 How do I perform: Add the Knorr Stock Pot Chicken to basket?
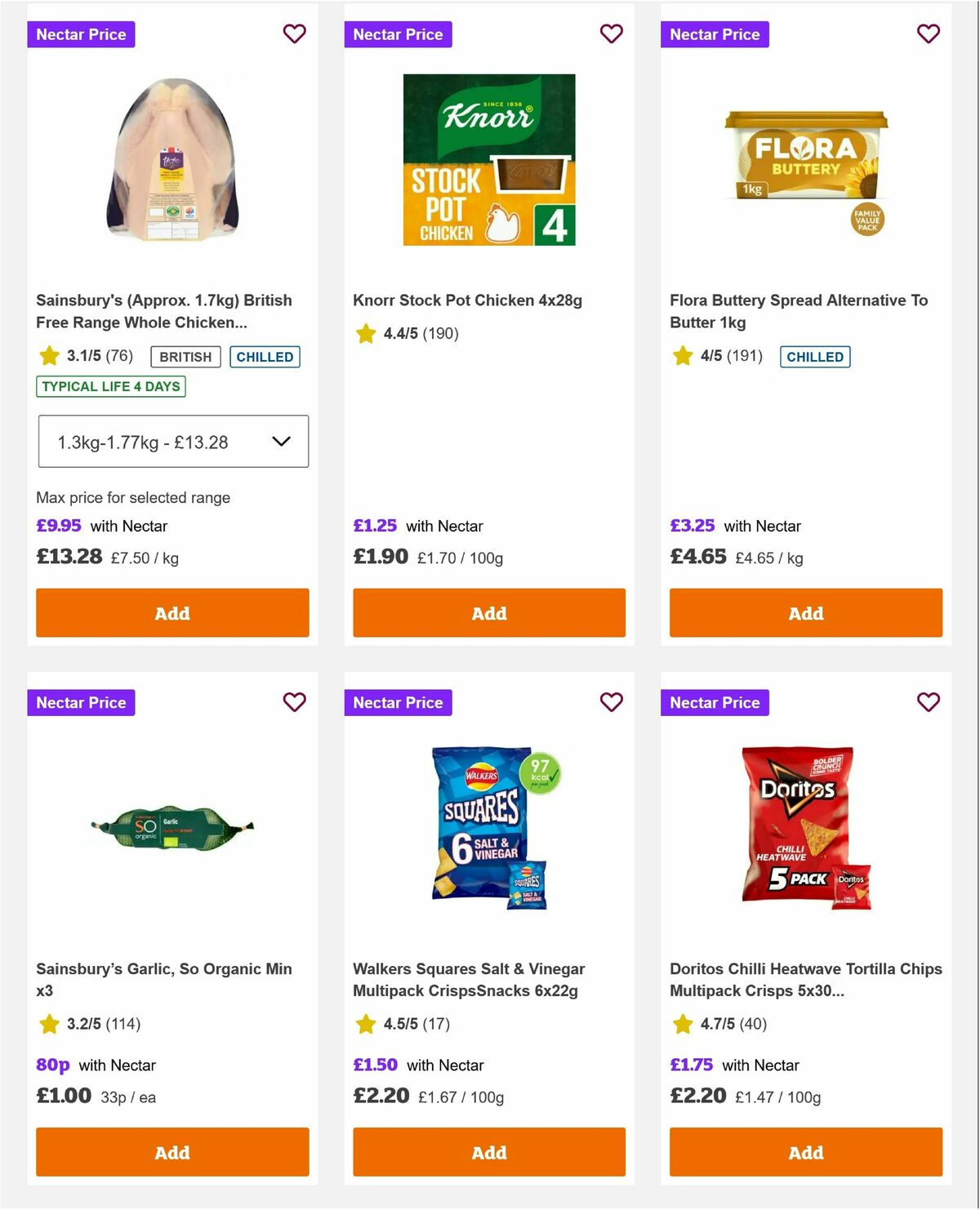coord(488,612)
